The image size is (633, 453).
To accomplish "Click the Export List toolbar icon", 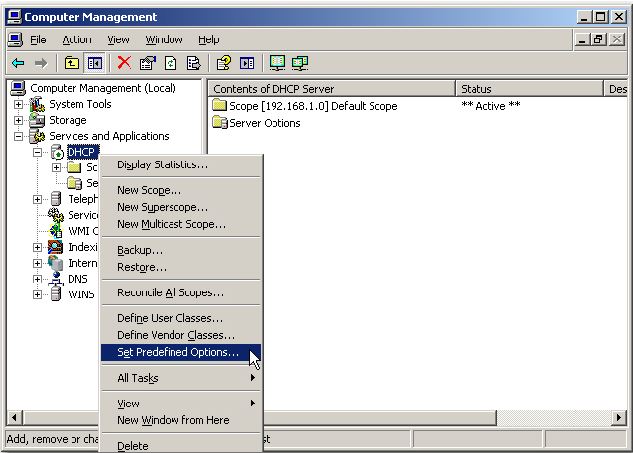I will 193,63.
